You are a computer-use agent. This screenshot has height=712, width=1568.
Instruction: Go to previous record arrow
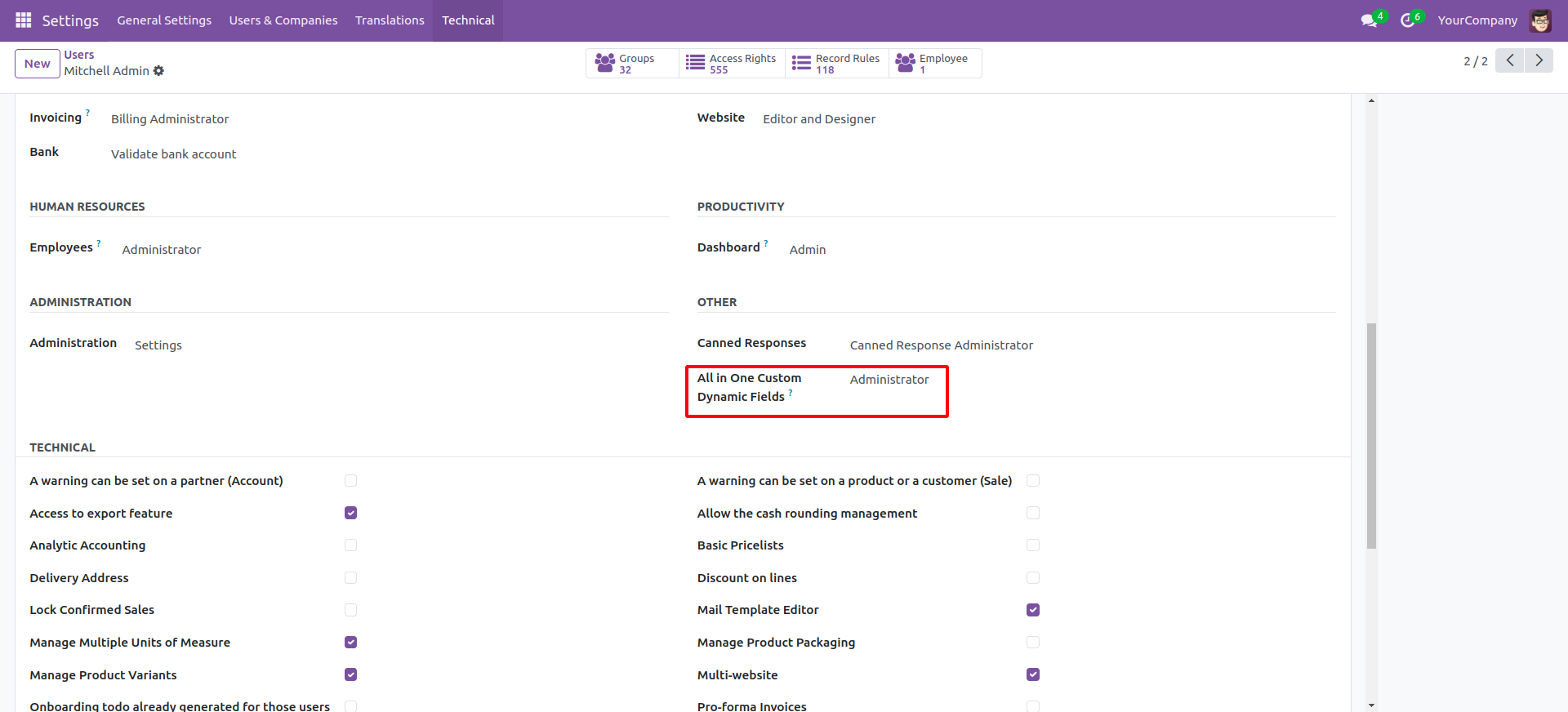[x=1510, y=60]
